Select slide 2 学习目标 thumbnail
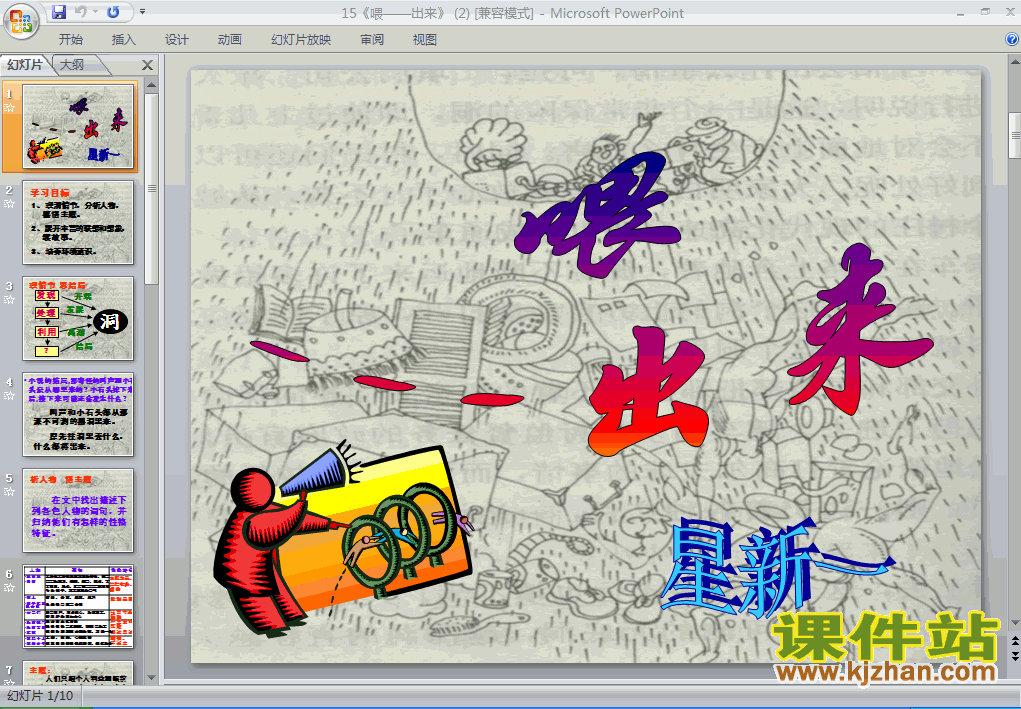 tap(78, 222)
